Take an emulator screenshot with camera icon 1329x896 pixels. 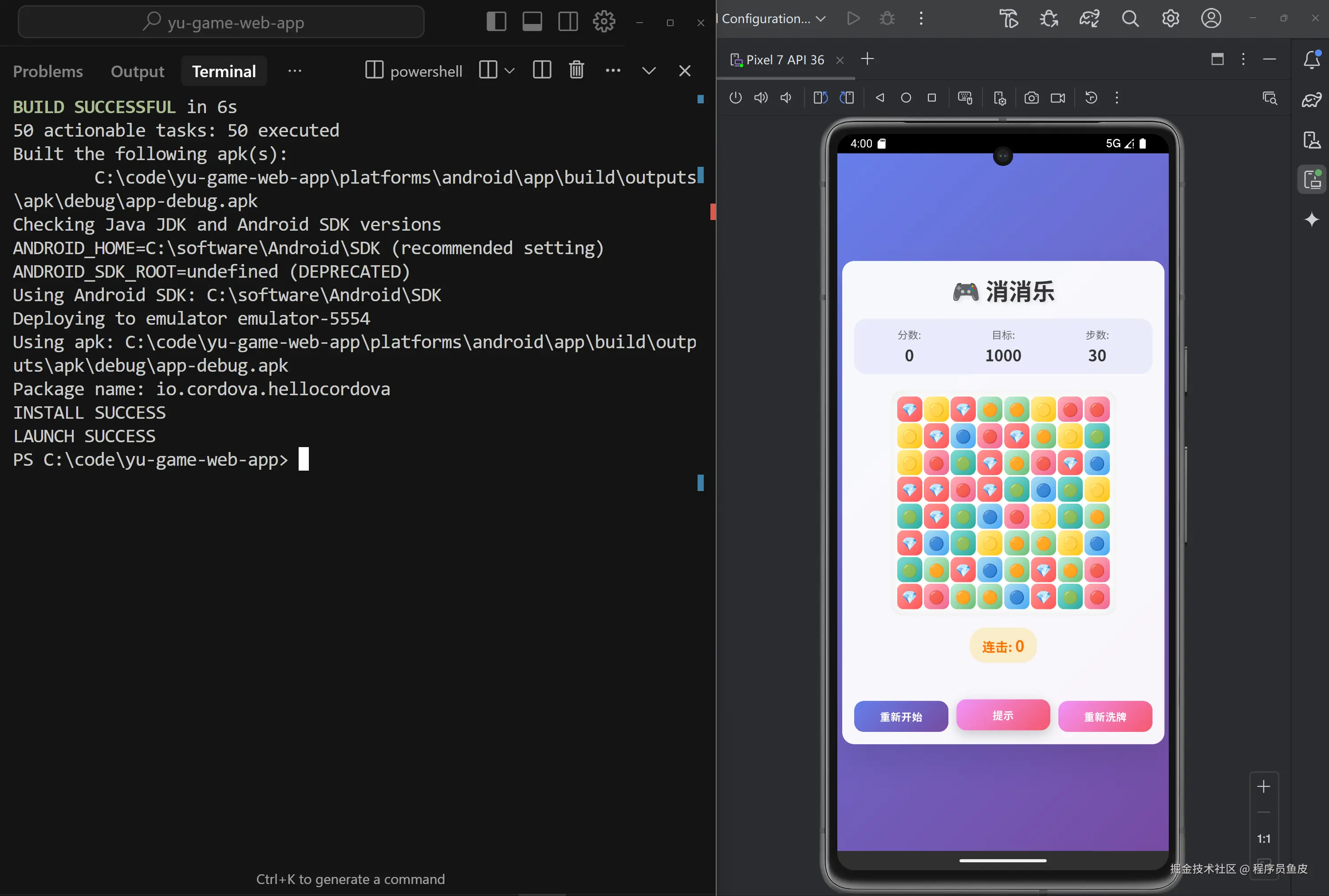tap(1031, 98)
